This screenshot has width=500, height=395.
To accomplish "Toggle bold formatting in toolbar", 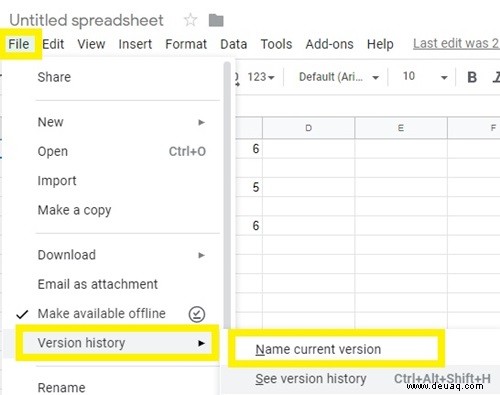I will [472, 77].
